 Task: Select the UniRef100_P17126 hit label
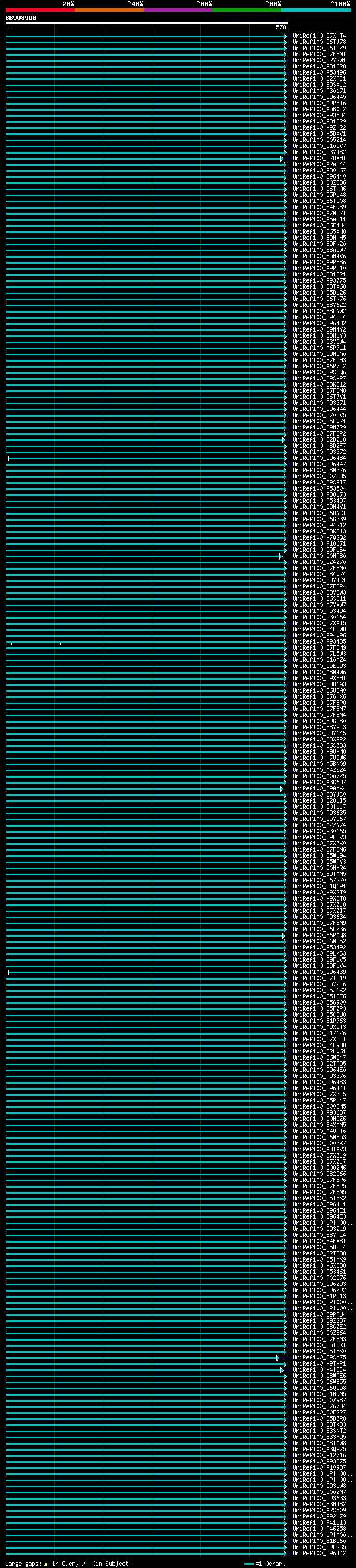pos(319,1033)
